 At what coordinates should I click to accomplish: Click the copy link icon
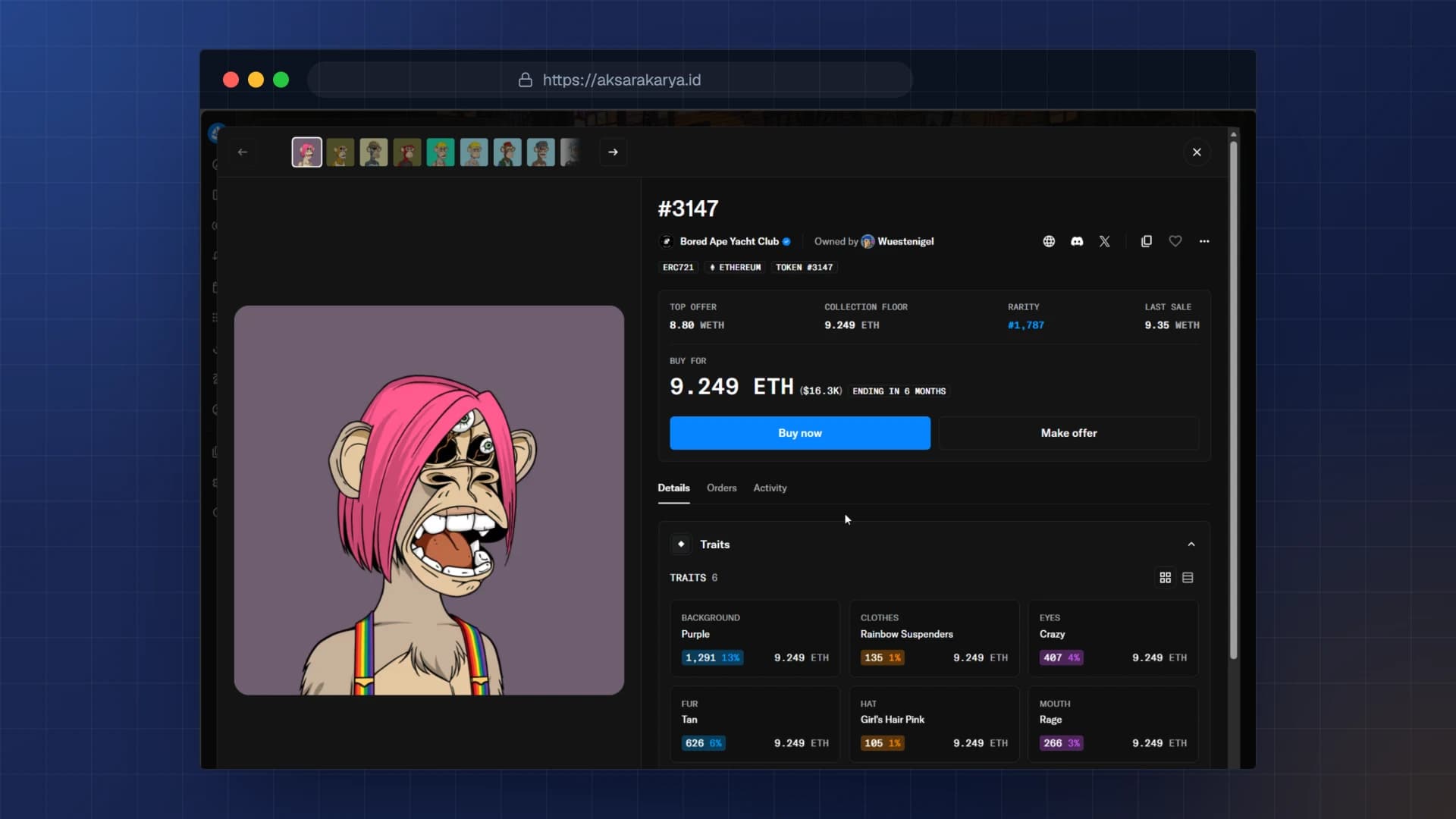[1147, 241]
